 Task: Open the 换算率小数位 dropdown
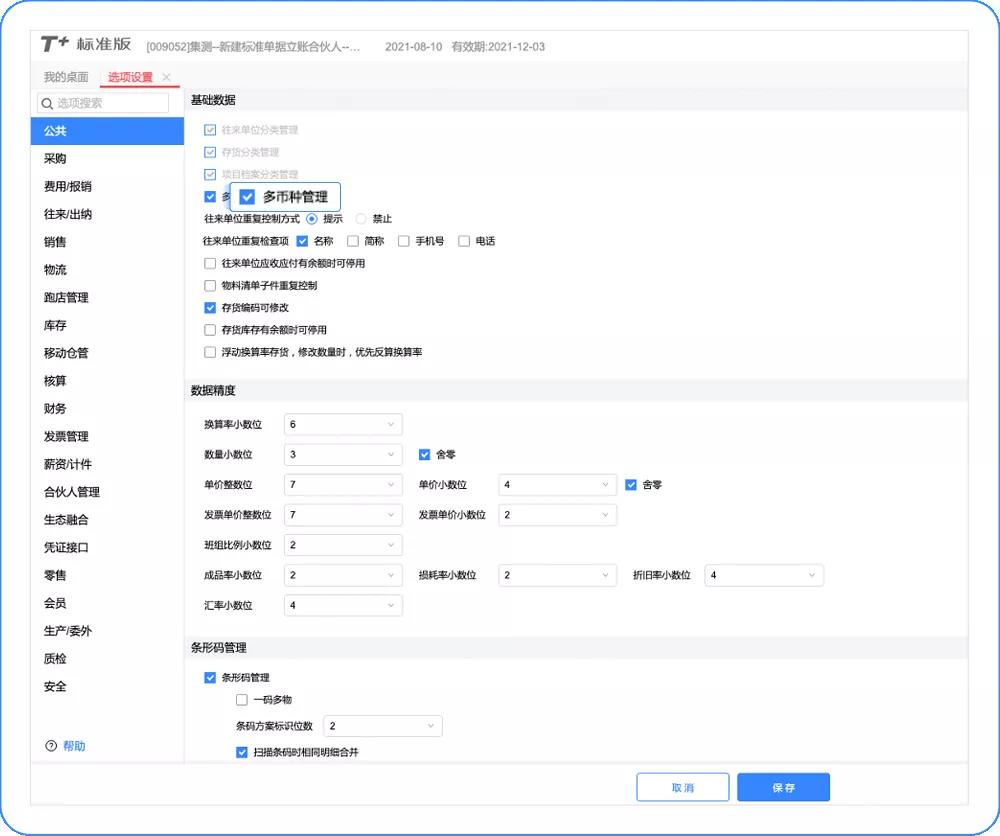343,425
